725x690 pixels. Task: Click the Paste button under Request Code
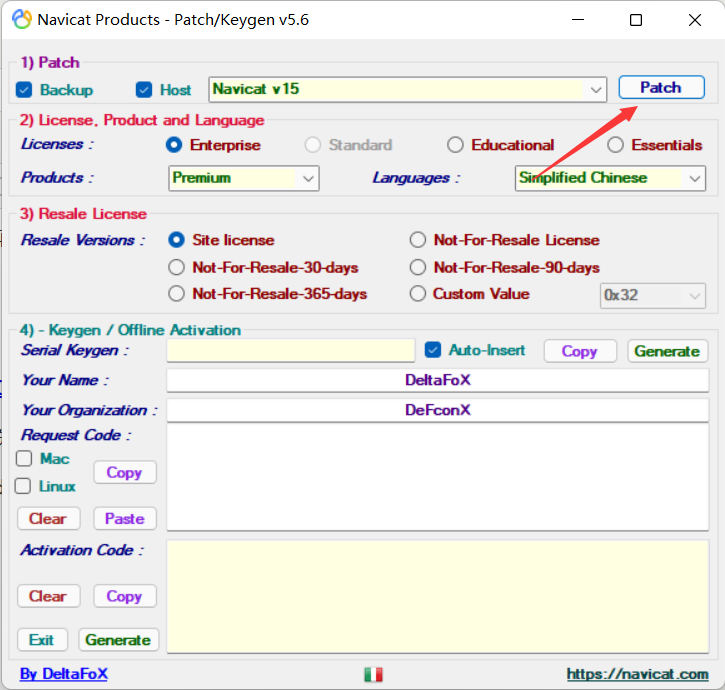125,518
